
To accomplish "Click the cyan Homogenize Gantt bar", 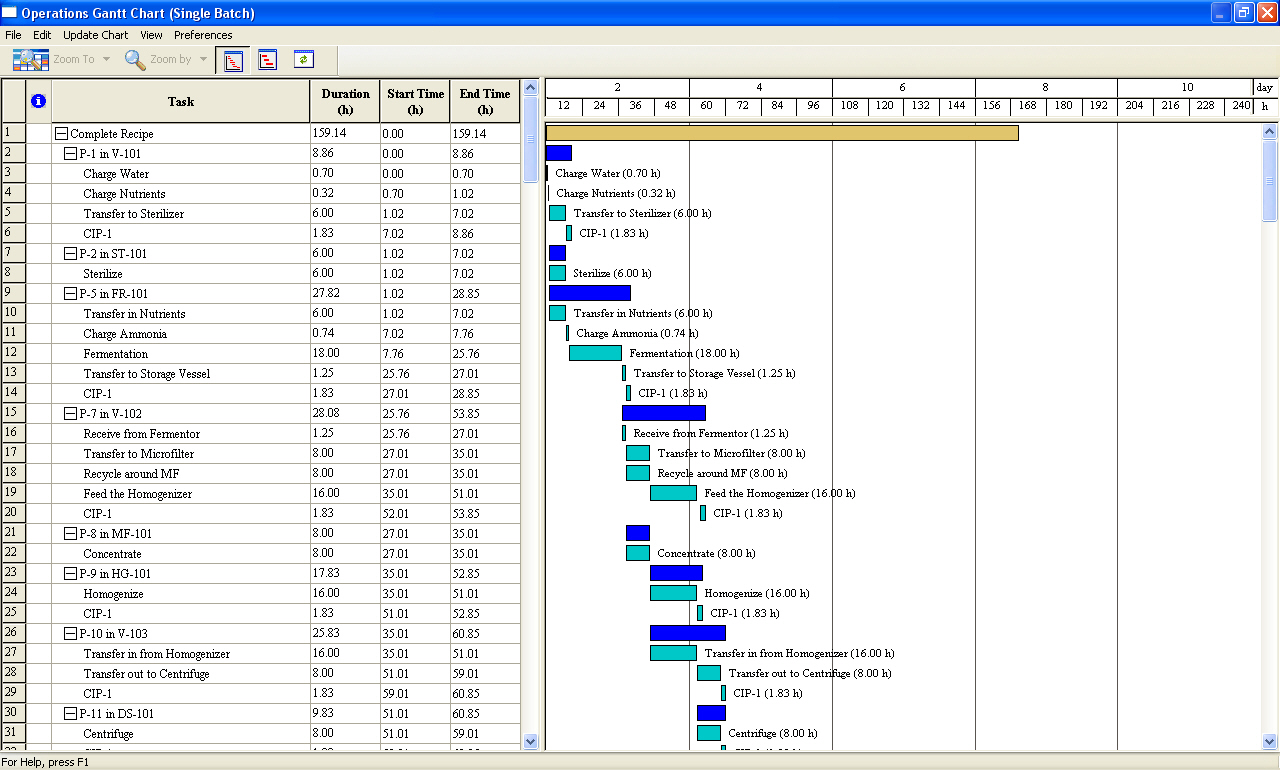I will 673,593.
